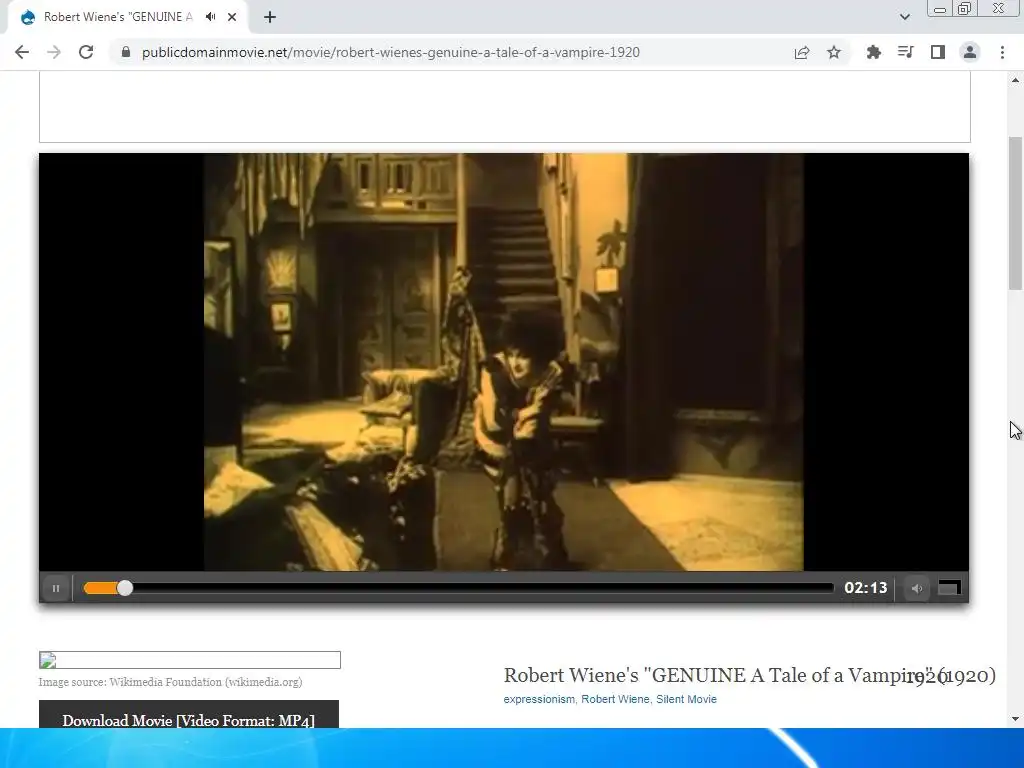1024x768 pixels.
Task: Click the Image source Wikimedia caption
Action: tap(170, 682)
